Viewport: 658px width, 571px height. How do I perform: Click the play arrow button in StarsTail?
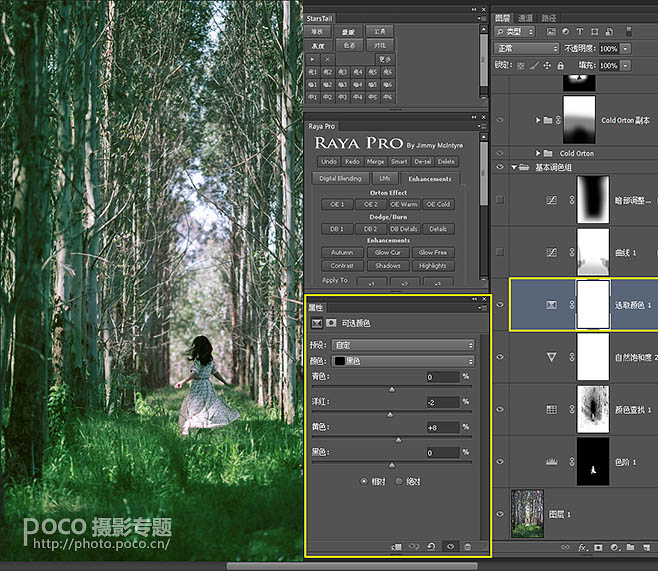click(x=313, y=59)
